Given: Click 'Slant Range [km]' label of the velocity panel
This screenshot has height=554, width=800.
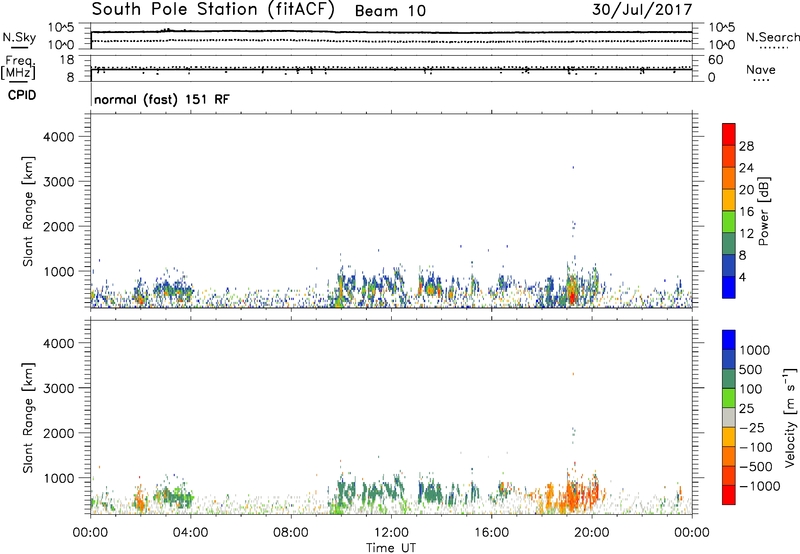Looking at the screenshot, I should 28,418.
